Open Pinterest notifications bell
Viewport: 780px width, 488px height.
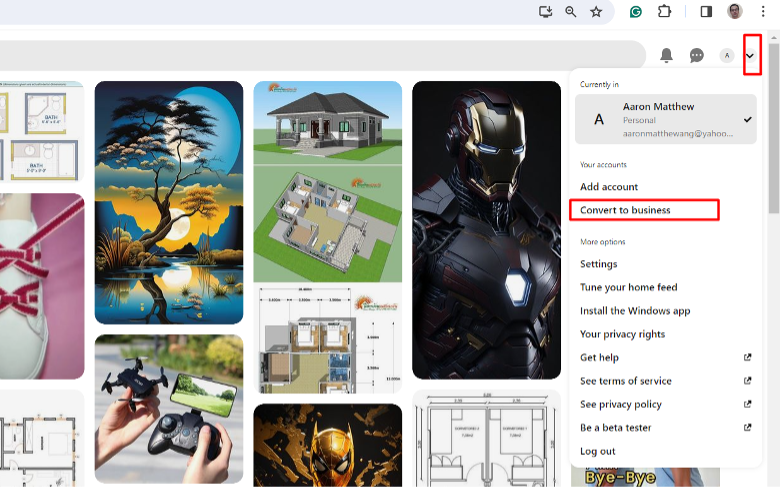coord(666,55)
